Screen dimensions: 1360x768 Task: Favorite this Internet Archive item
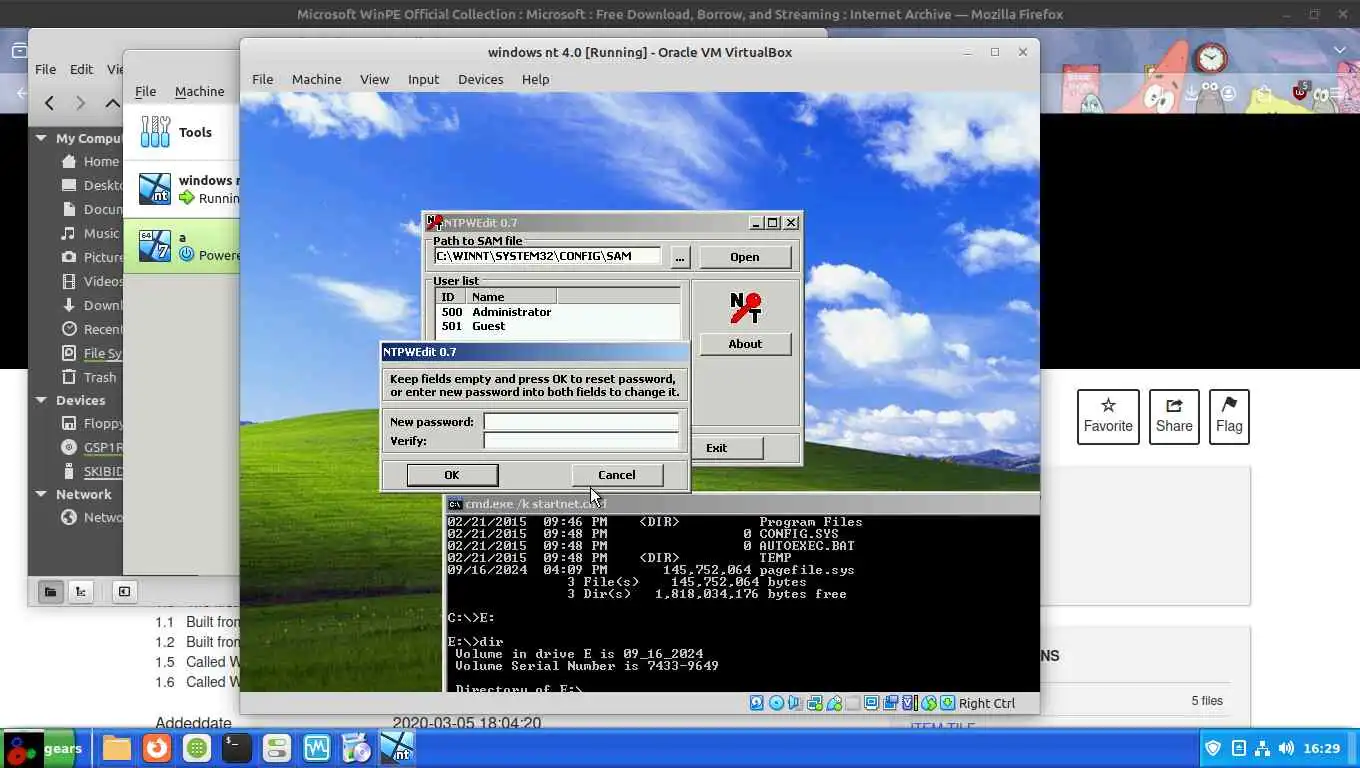[x=1108, y=416]
